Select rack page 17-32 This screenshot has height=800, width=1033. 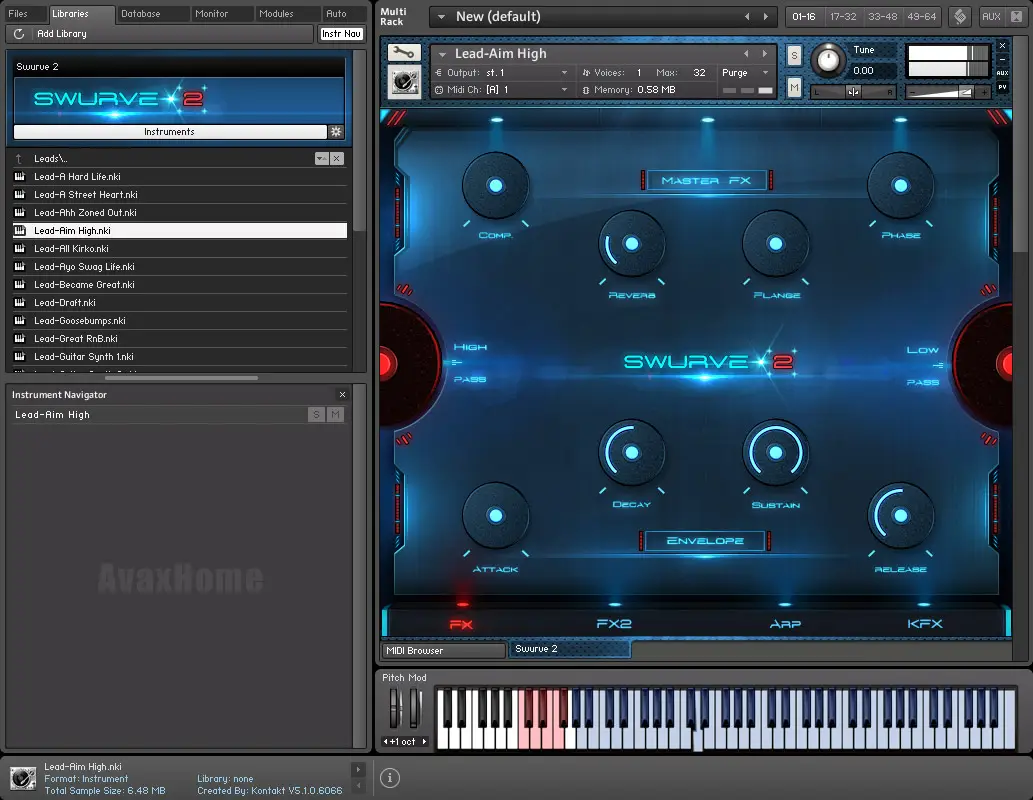843,16
